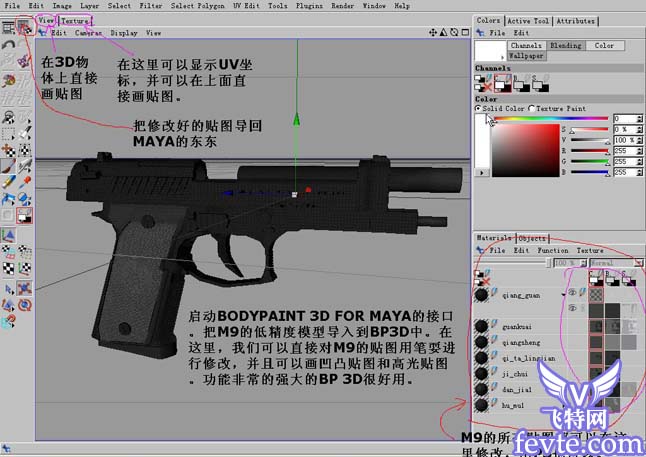The height and width of the screenshot is (457, 646).
Task: Select the live selection arrow tool
Action: [x=8, y=289]
